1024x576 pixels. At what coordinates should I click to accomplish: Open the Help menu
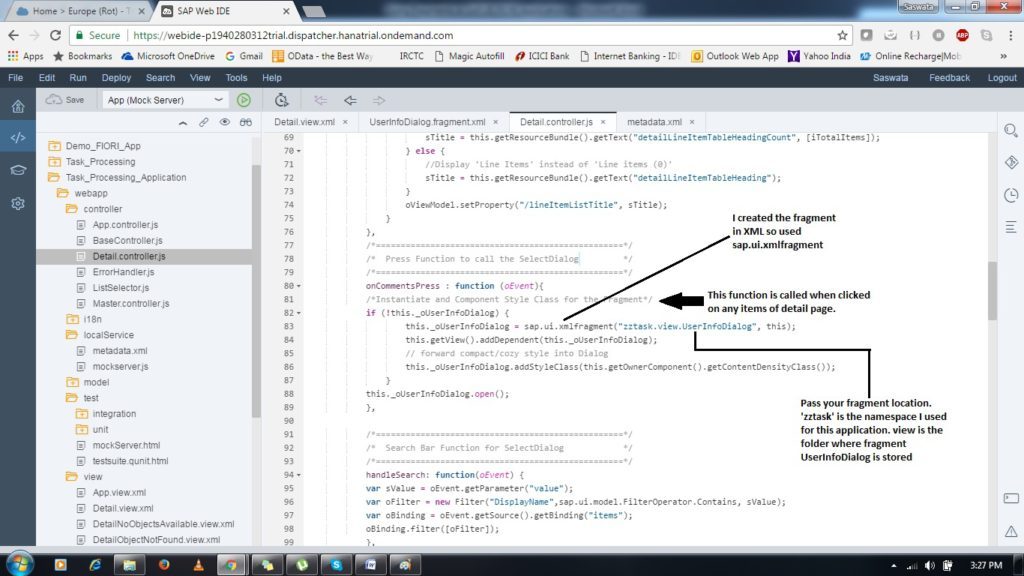coord(272,78)
